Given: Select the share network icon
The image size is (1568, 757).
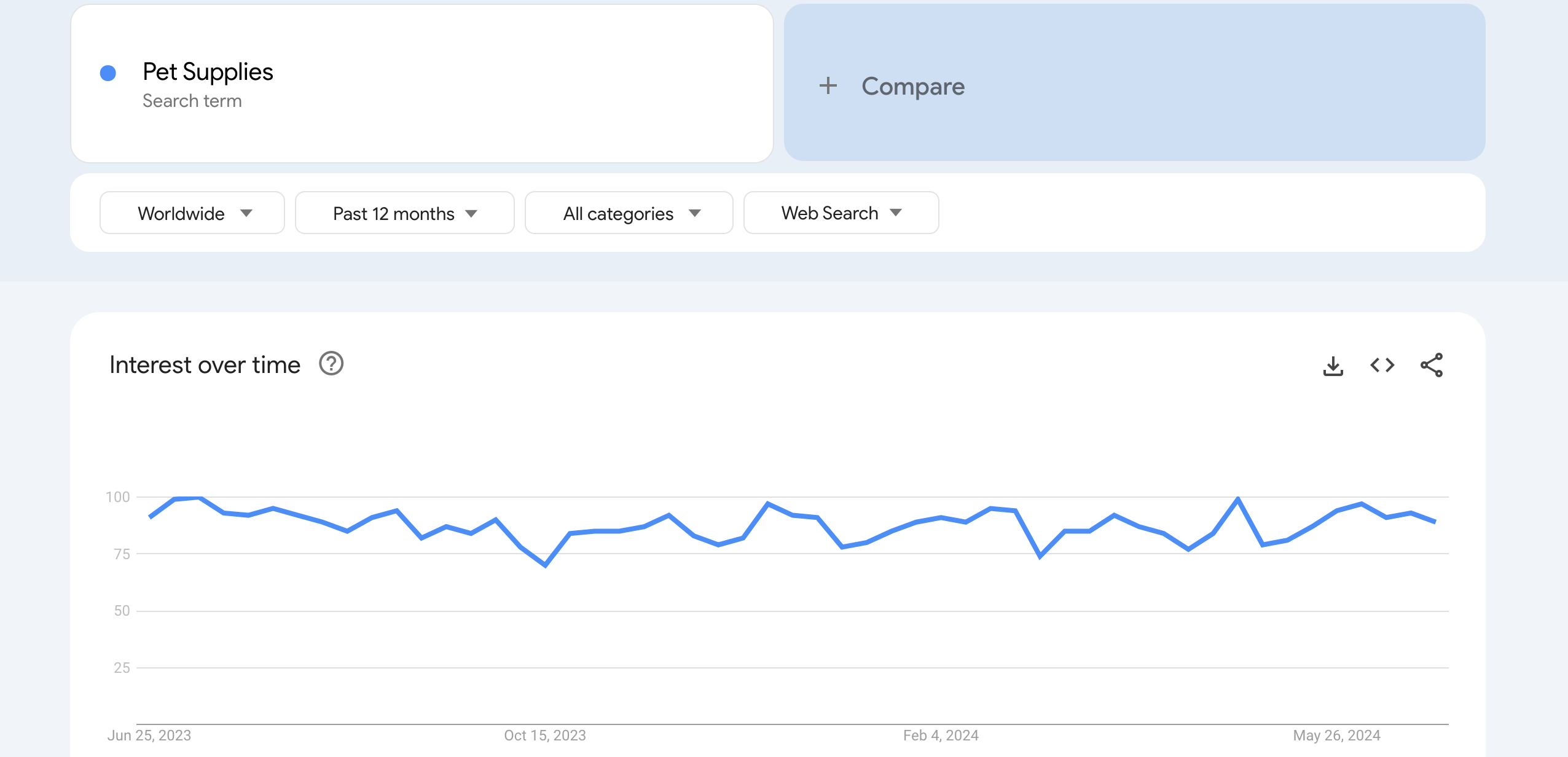Looking at the screenshot, I should [1433, 364].
